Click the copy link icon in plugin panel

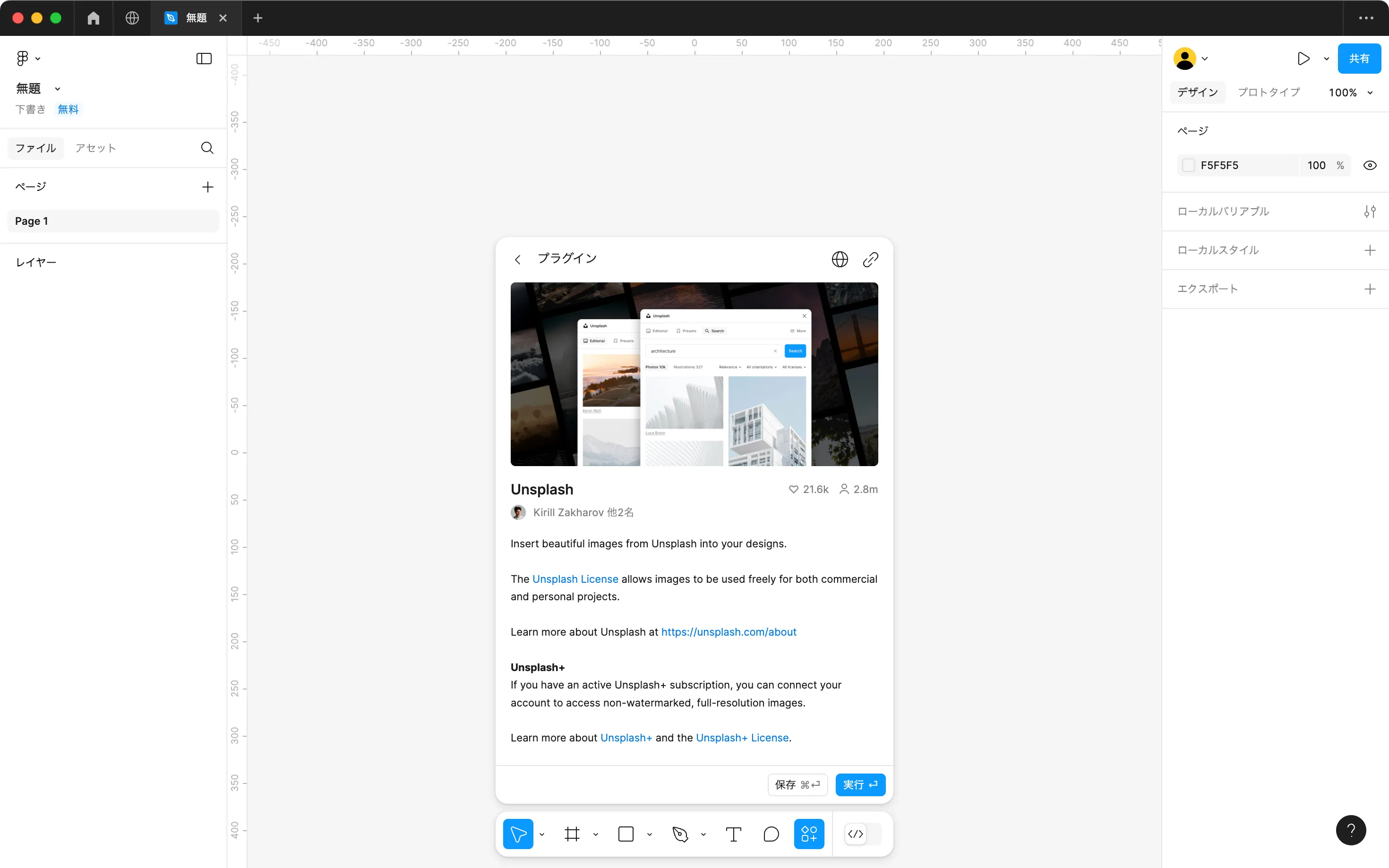[x=870, y=259]
